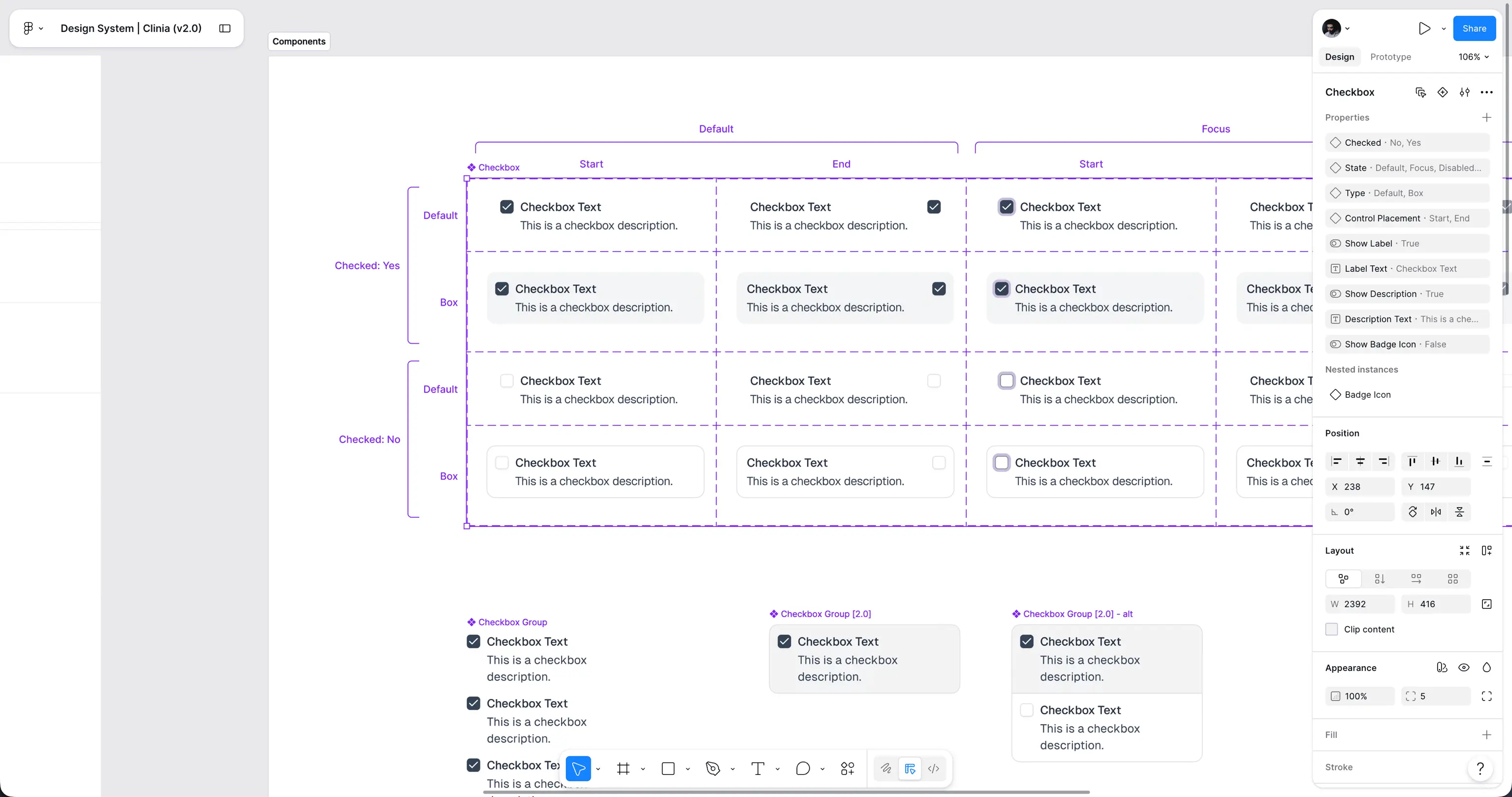Open the distribute spacing options

1487,461
